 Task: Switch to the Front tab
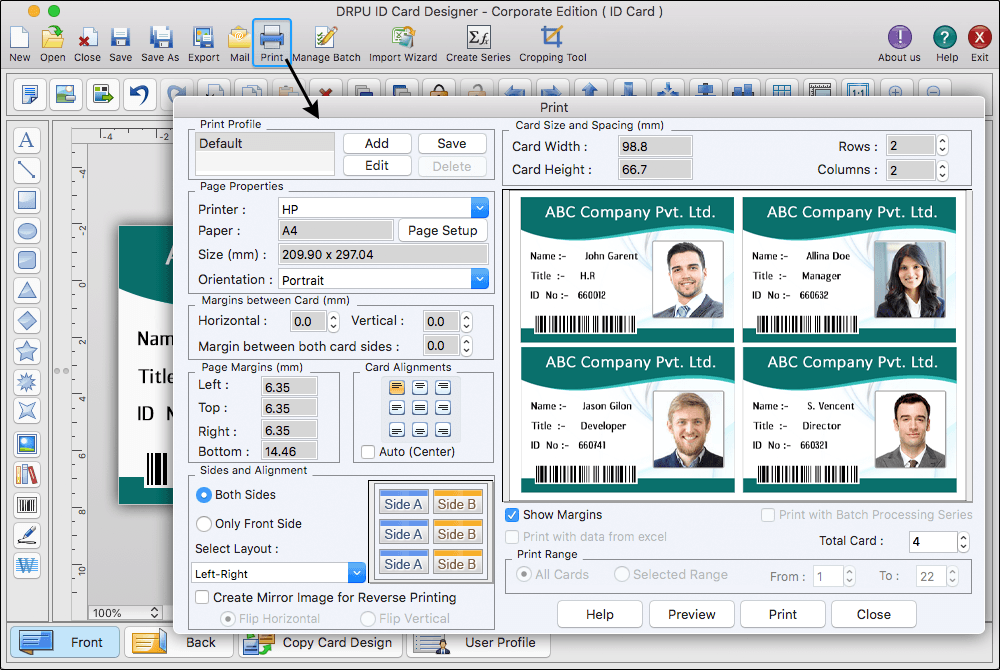tap(64, 642)
